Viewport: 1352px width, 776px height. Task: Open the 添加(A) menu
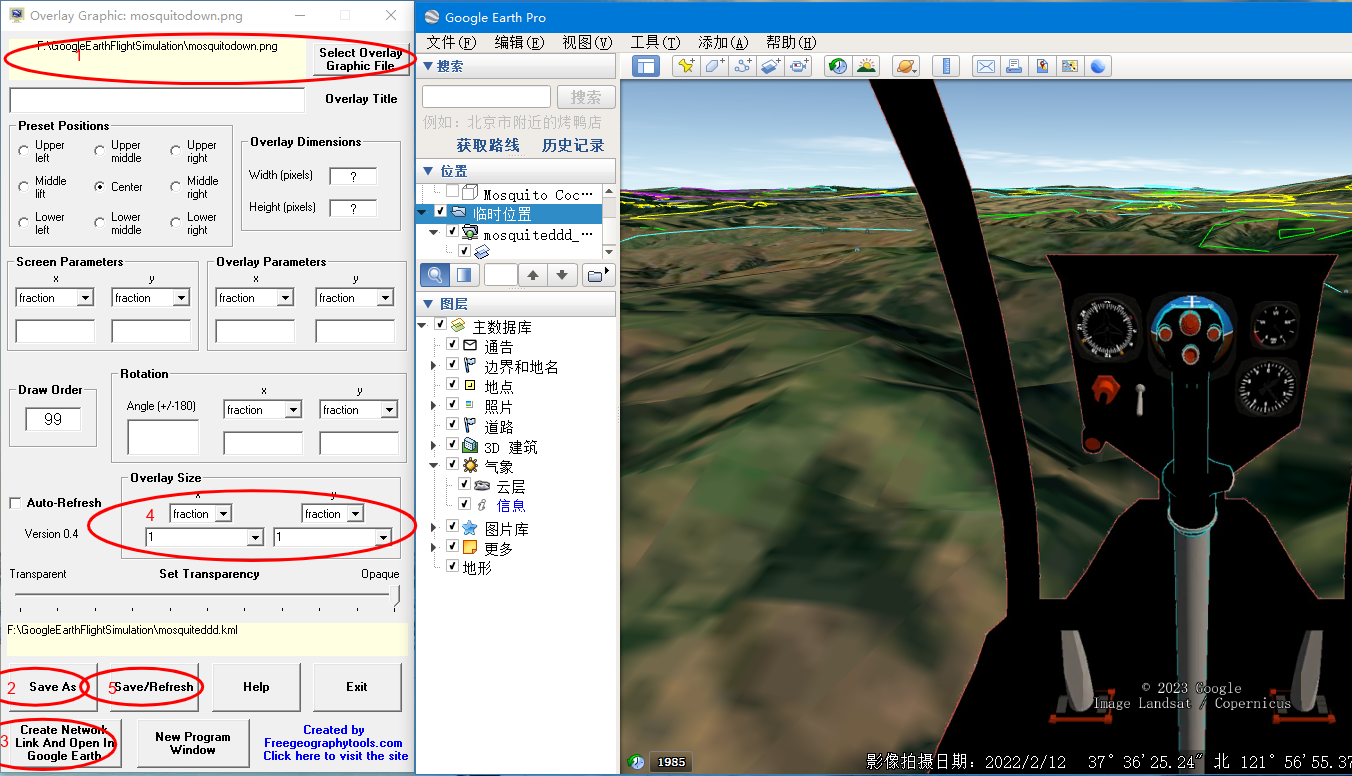pyautogui.click(x=723, y=42)
